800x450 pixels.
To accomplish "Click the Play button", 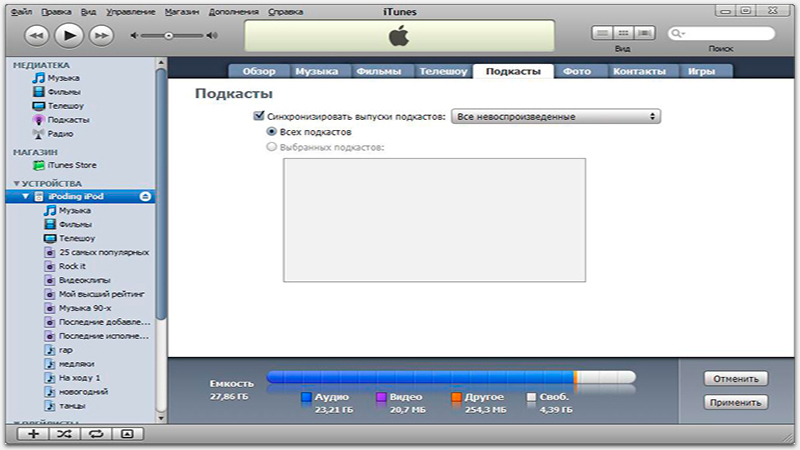I will coord(69,35).
